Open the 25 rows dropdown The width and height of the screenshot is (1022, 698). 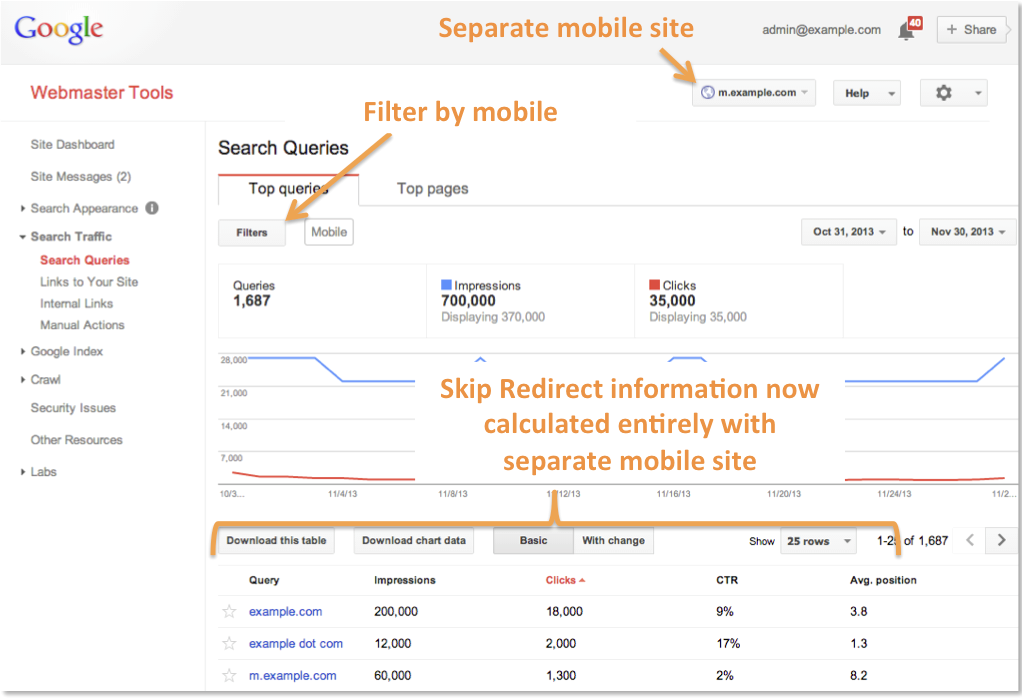(818, 541)
